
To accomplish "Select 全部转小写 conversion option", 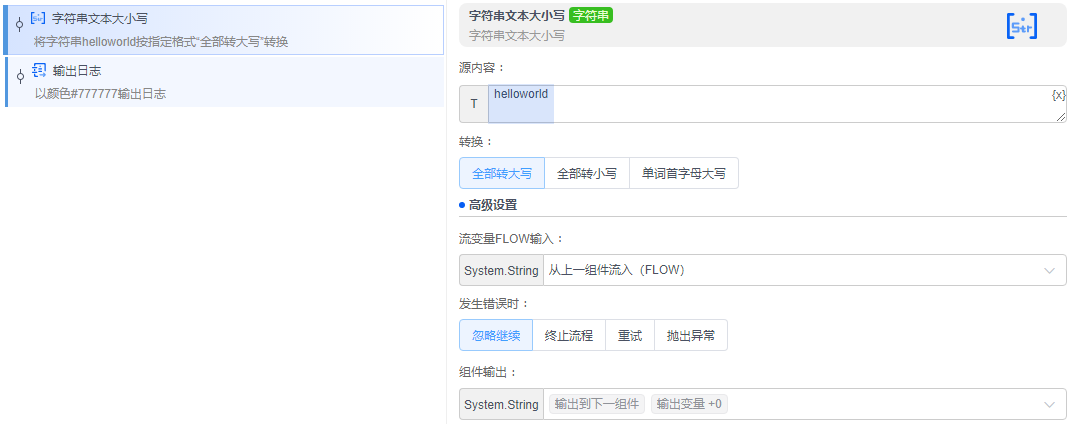I will [x=587, y=173].
